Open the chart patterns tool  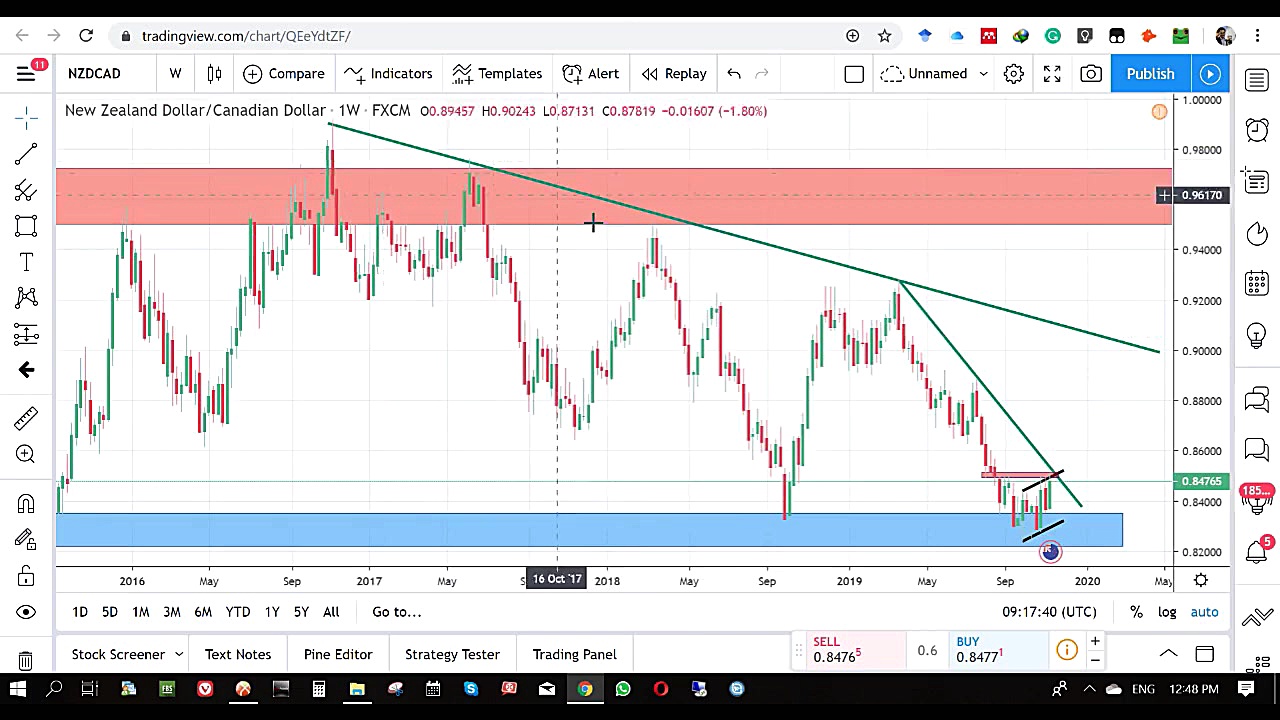click(x=26, y=297)
